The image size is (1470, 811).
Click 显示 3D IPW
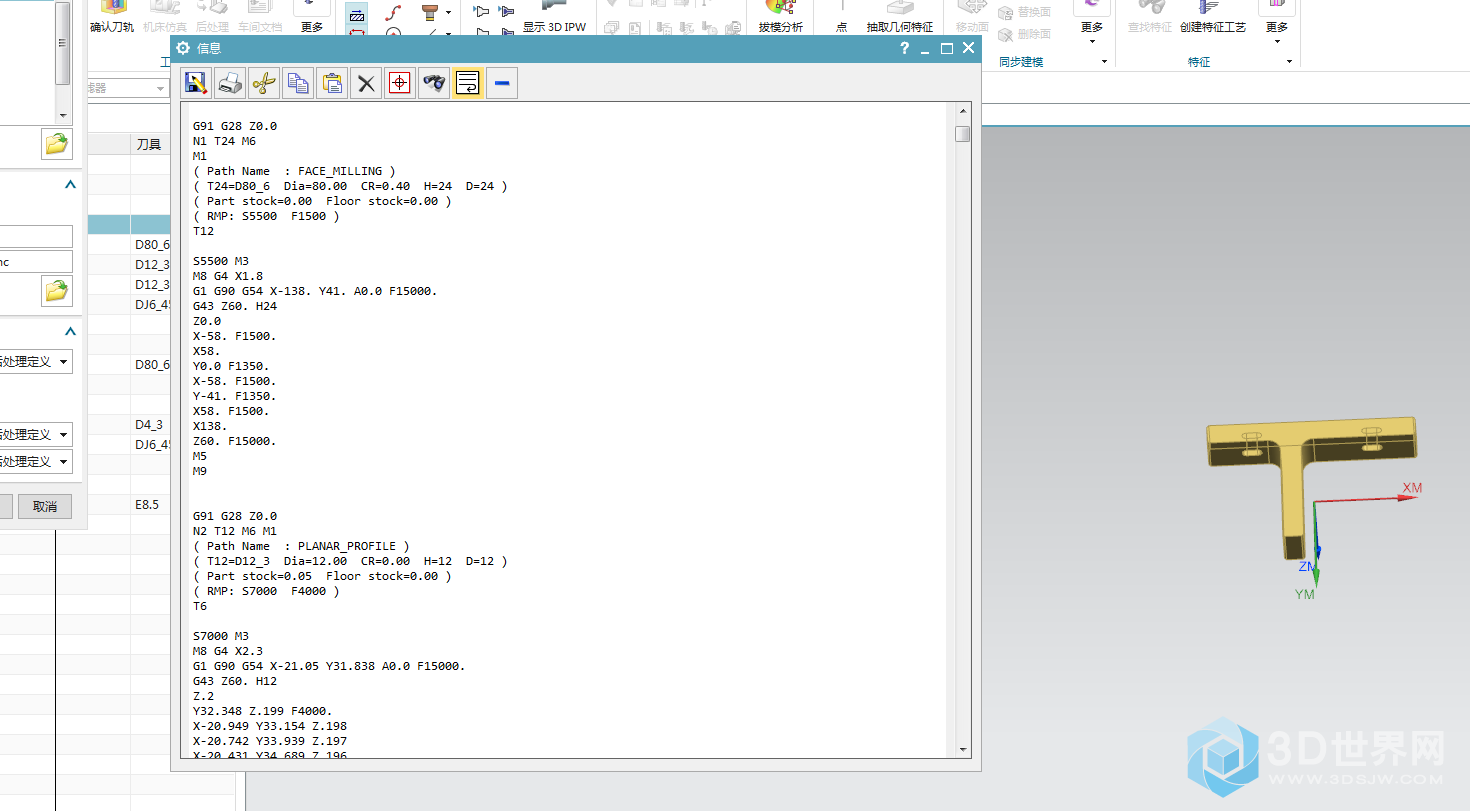pos(555,18)
